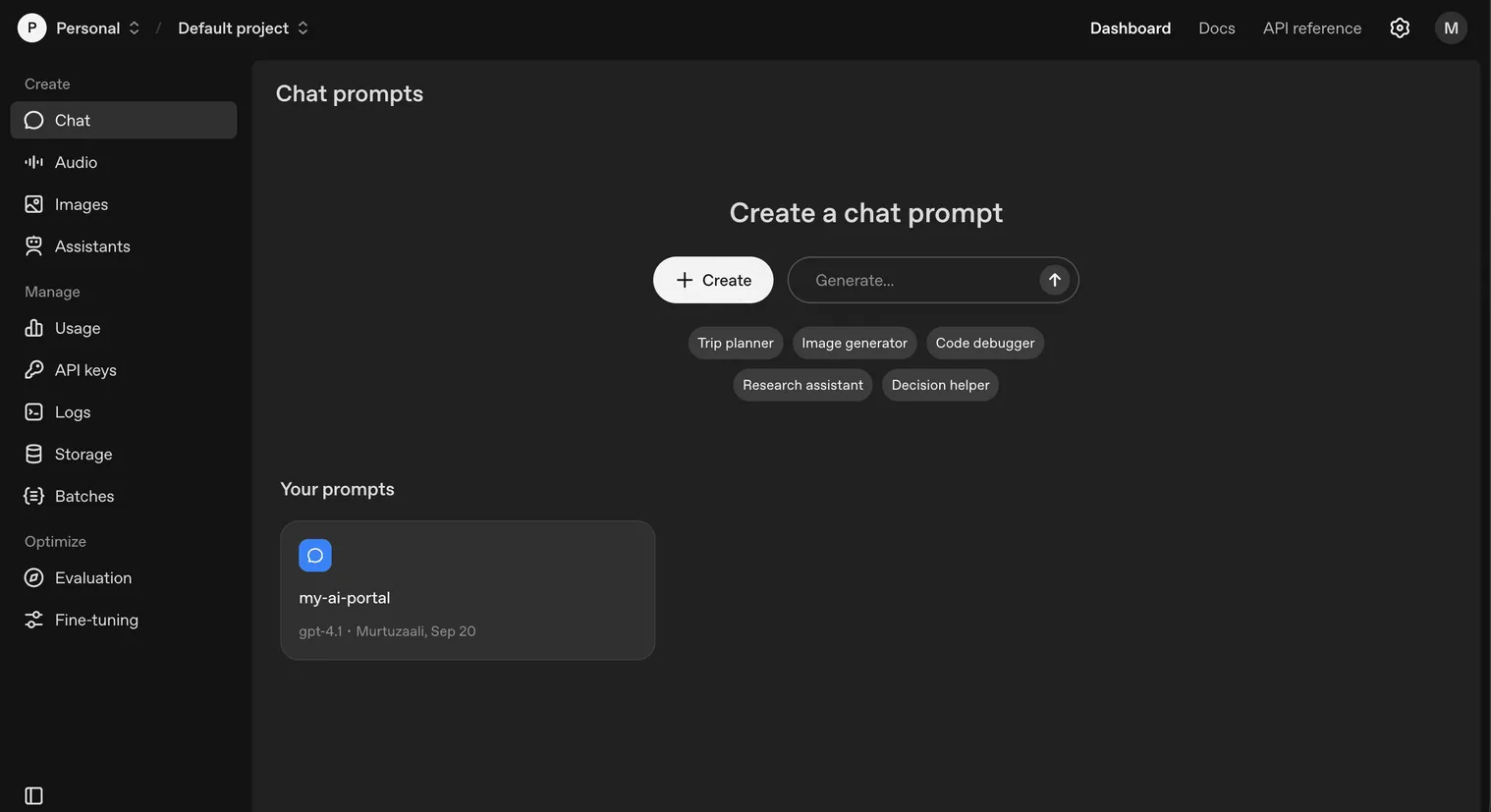The width and height of the screenshot is (1491, 812).
Task: Expand the Personal organization switcher
Action: (x=97, y=28)
